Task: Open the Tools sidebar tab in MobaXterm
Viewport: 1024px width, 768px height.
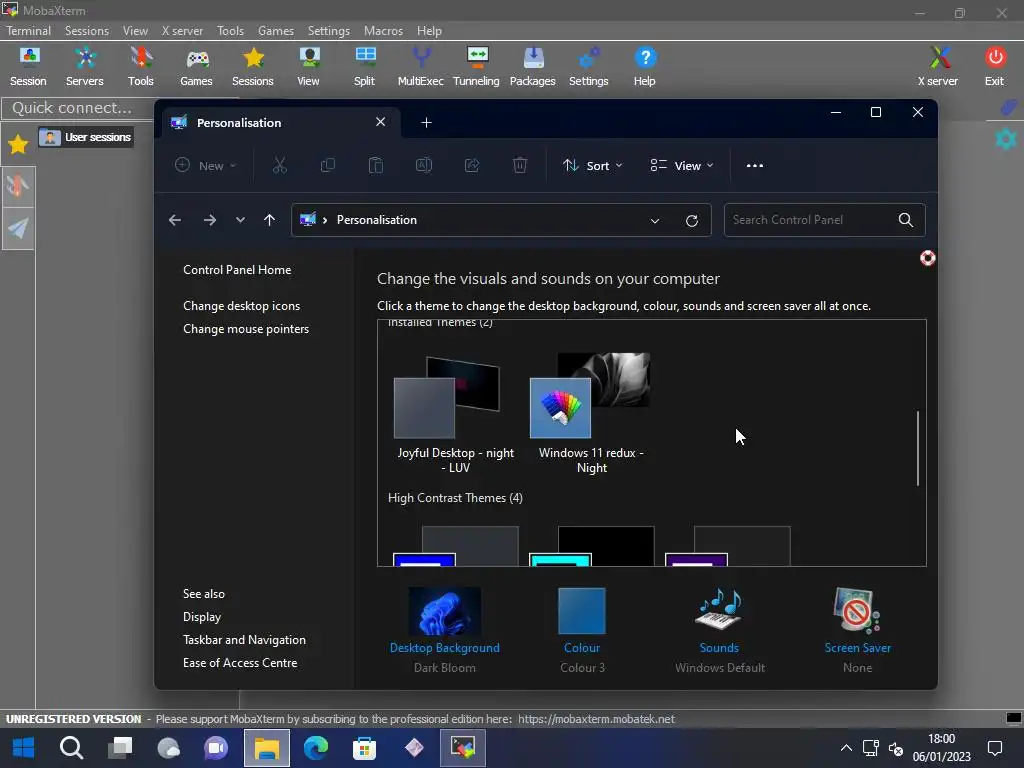Action: pyautogui.click(x=18, y=187)
